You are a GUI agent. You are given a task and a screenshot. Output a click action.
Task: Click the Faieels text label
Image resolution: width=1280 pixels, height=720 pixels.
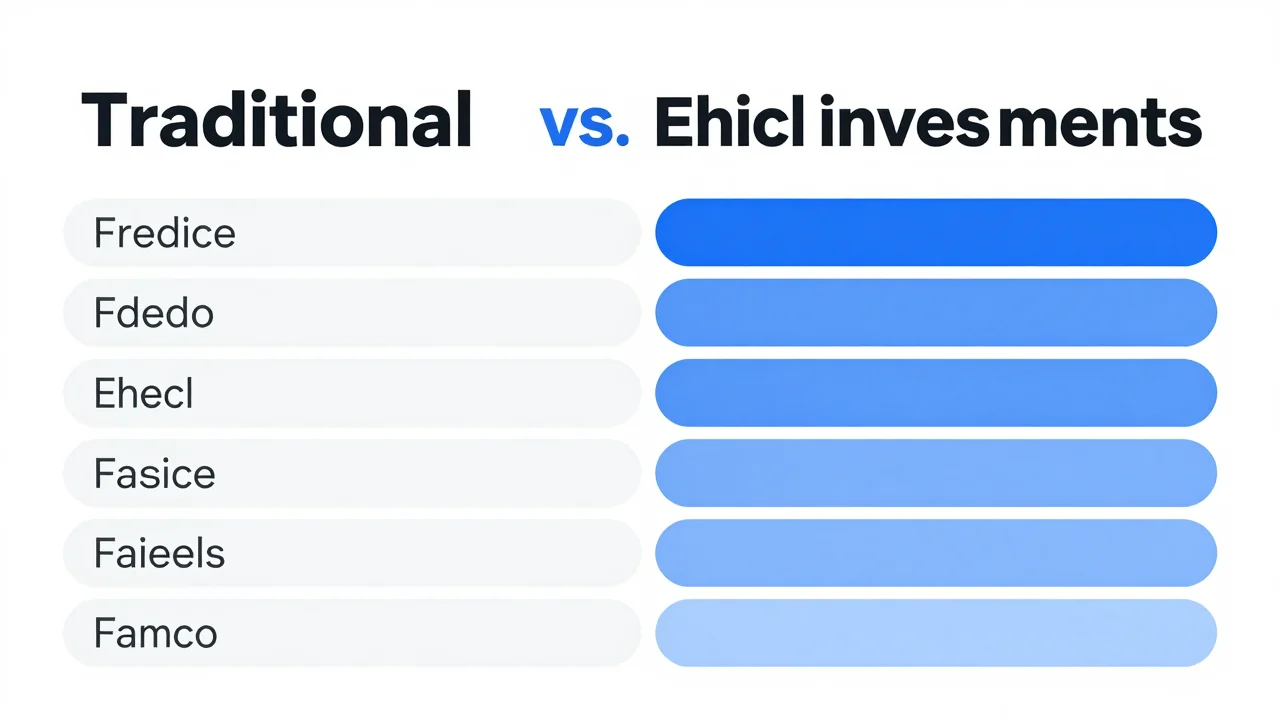pyautogui.click(x=160, y=553)
